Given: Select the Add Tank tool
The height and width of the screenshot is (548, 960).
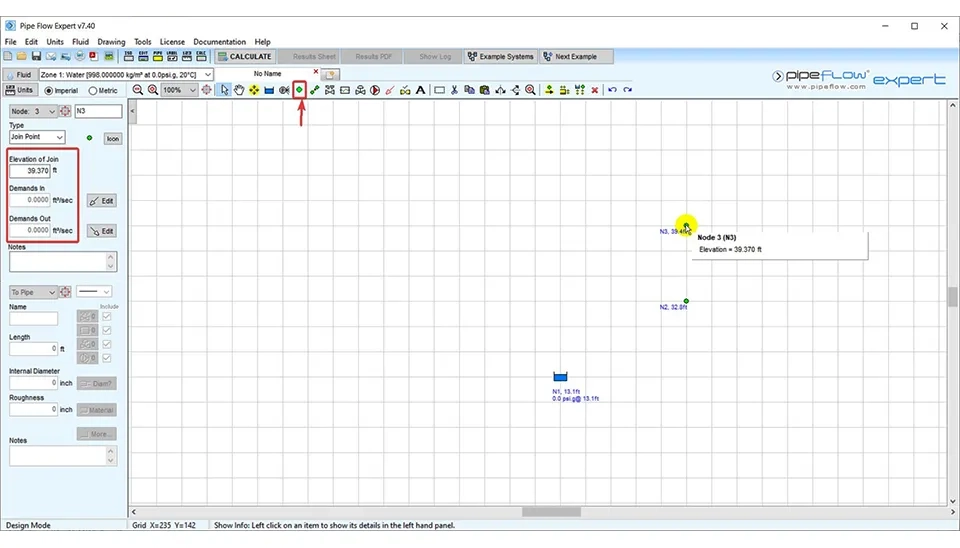Looking at the screenshot, I should tap(269, 90).
